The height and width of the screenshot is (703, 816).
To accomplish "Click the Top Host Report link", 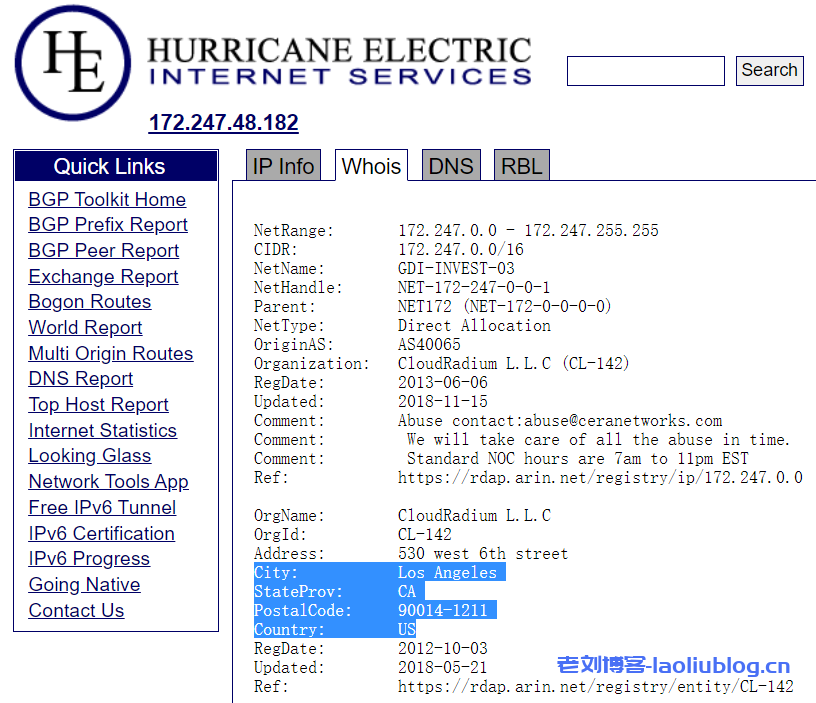I will click(x=98, y=405).
